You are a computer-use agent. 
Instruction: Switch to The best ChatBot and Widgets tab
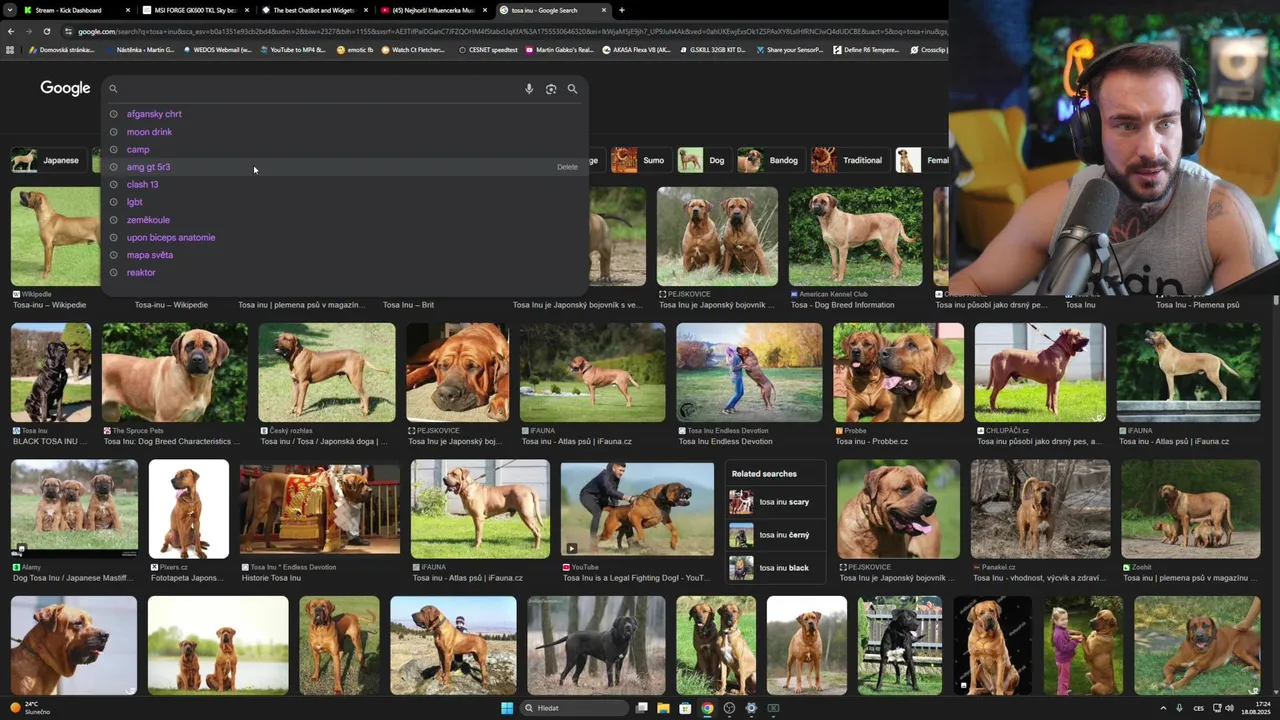(x=313, y=10)
